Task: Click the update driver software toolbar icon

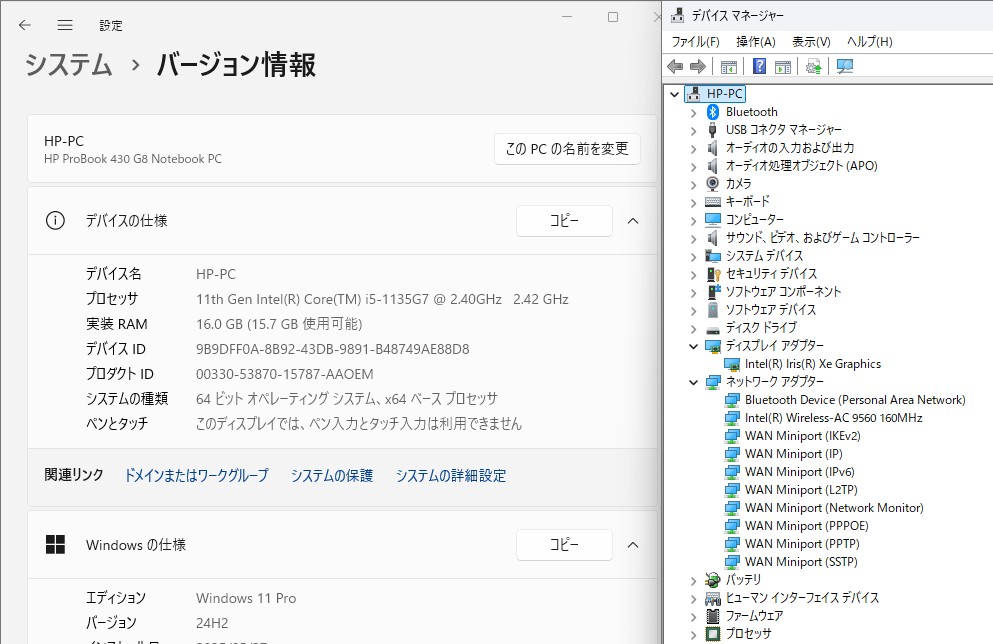Action: 814,67
